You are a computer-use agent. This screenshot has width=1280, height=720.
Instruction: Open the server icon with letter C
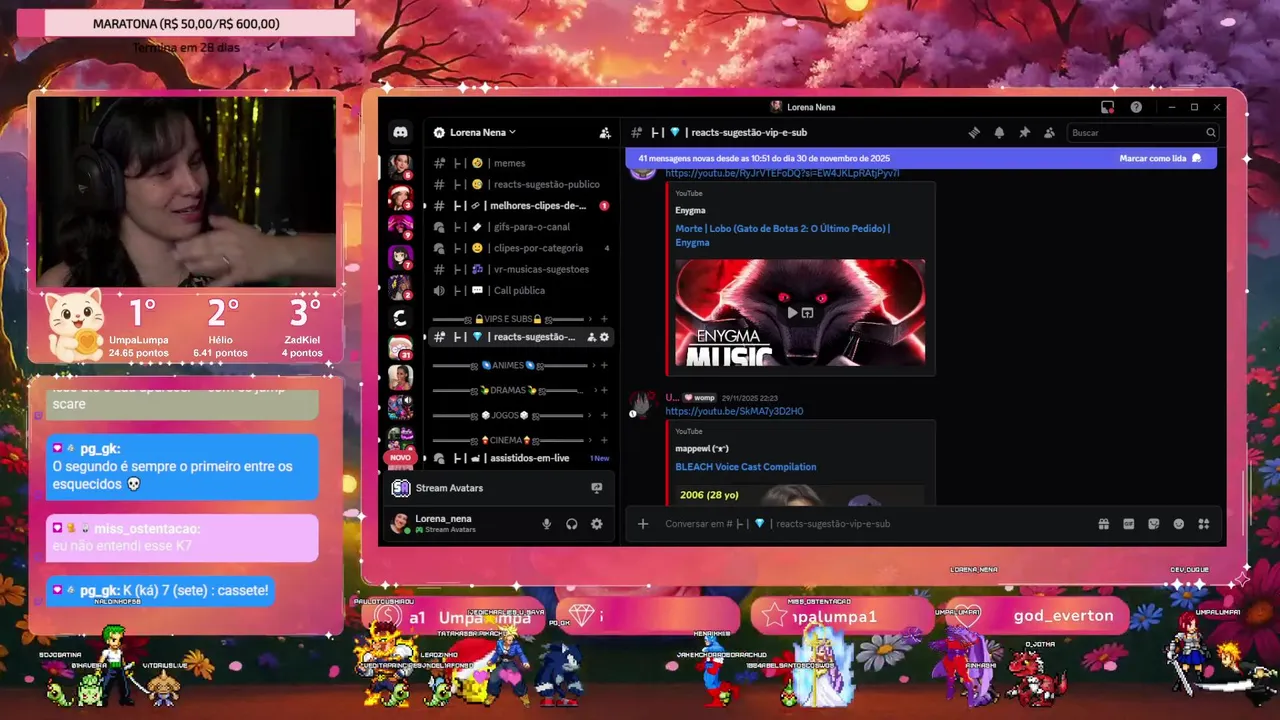click(400, 318)
